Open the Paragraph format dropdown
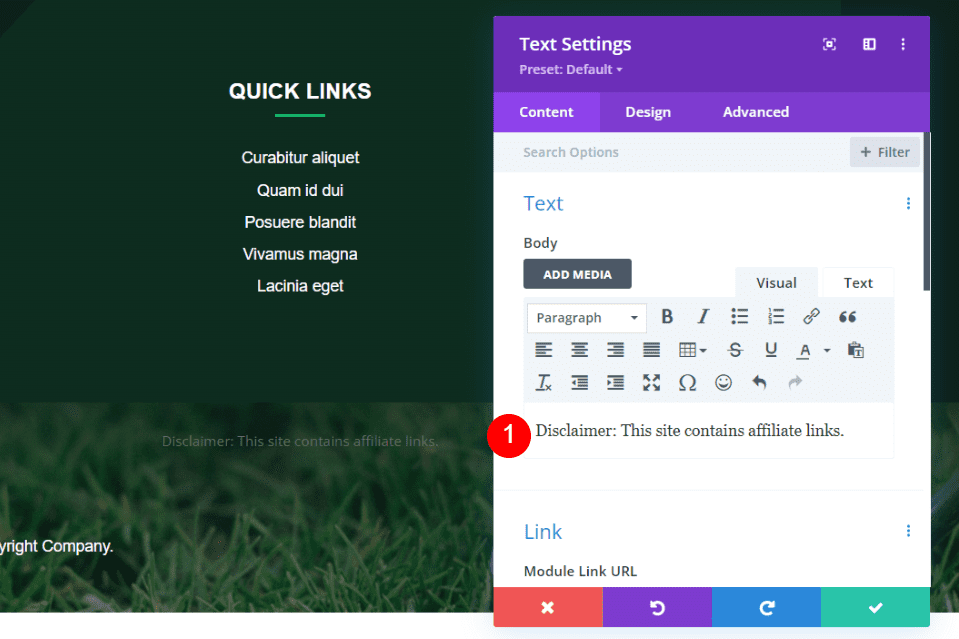This screenshot has width=959, height=639. point(586,316)
